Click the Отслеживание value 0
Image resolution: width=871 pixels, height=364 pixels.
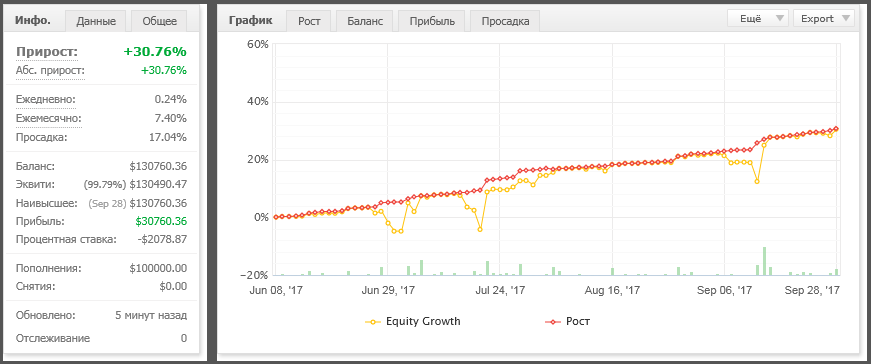click(184, 338)
